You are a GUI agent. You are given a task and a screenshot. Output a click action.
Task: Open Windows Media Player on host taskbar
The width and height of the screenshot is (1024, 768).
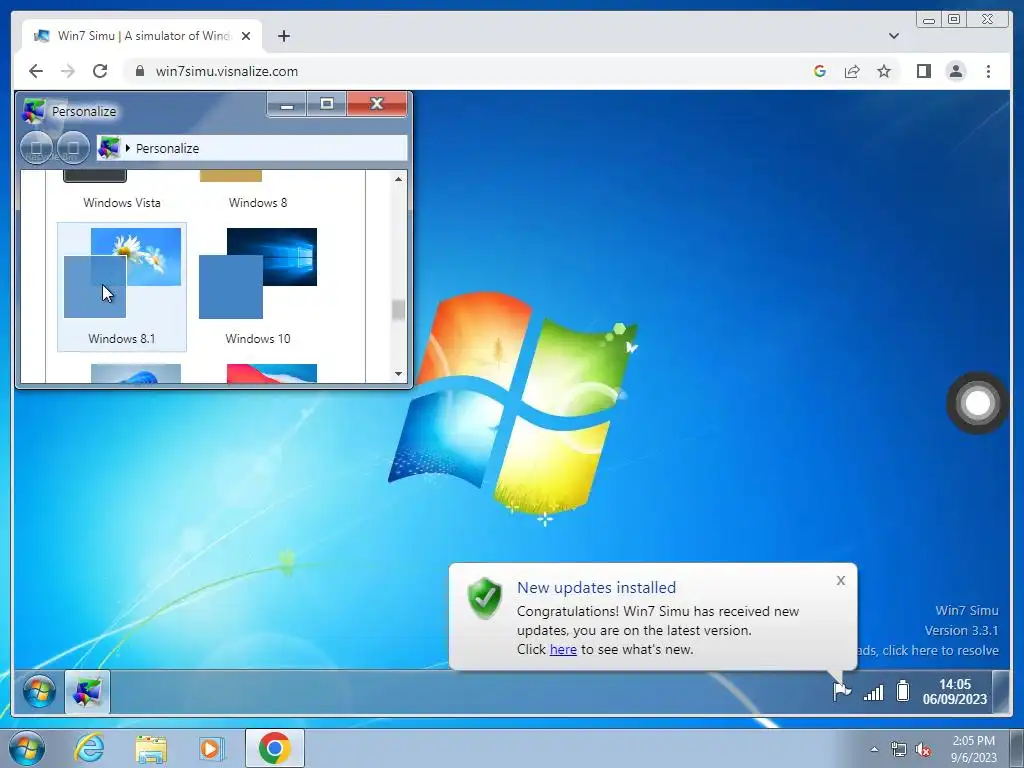212,748
